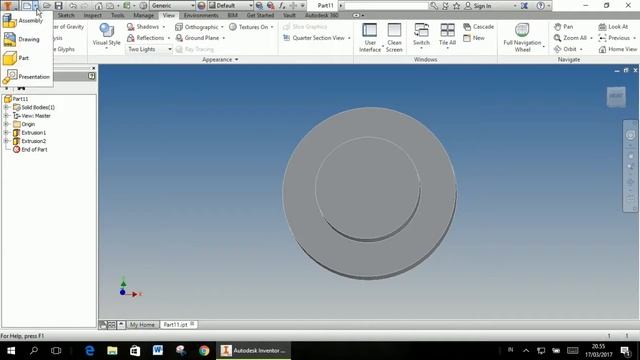
Task: Click Look At tool
Action: (x=613, y=27)
